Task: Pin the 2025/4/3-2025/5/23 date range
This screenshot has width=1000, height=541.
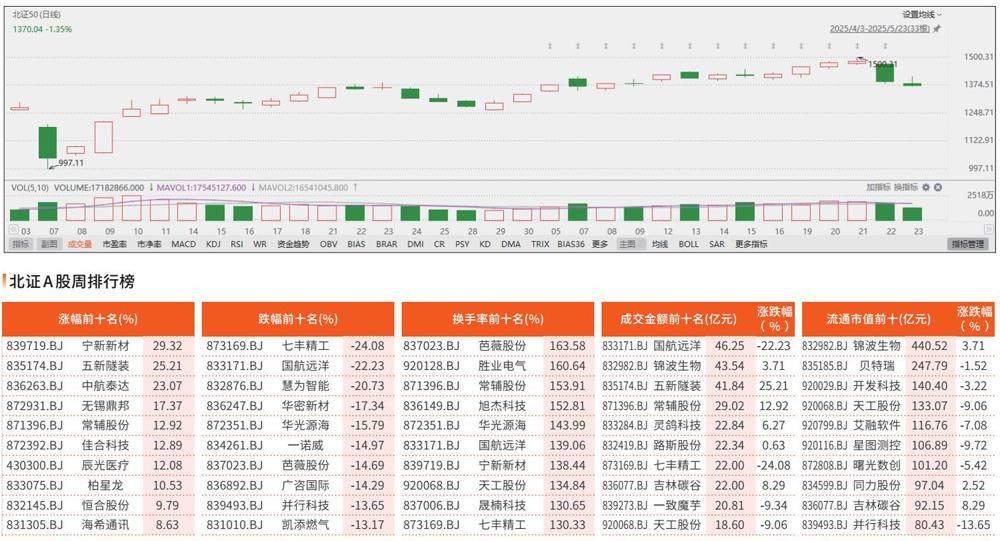Action: (x=937, y=29)
